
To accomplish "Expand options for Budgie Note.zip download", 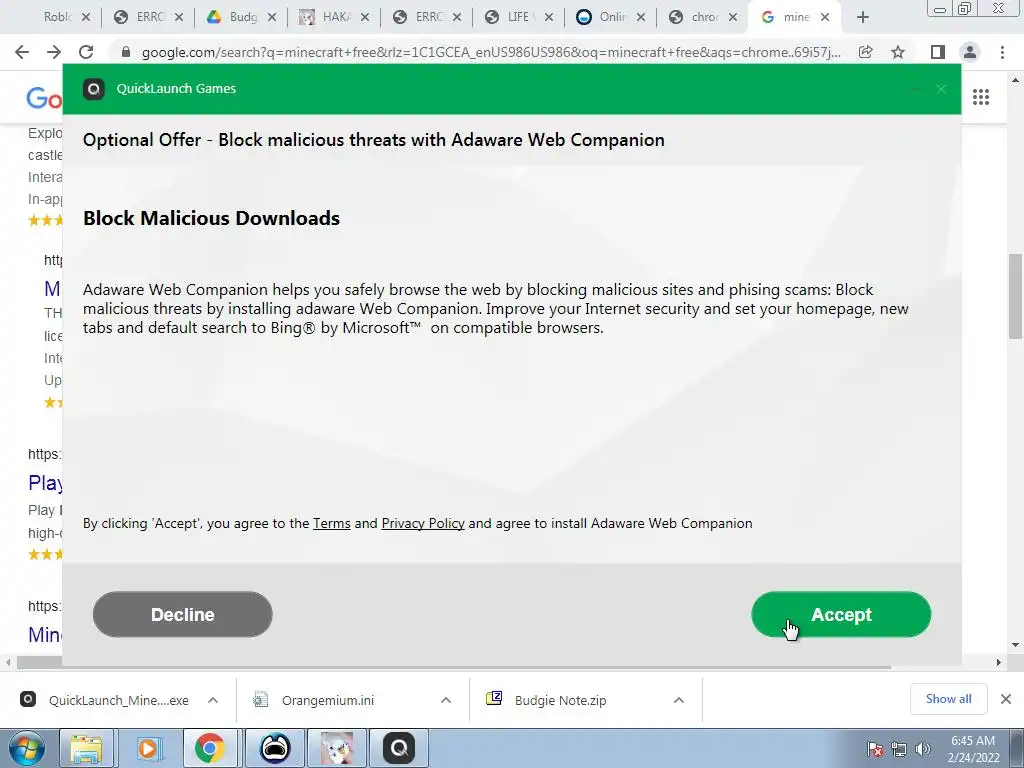I will click(679, 700).
